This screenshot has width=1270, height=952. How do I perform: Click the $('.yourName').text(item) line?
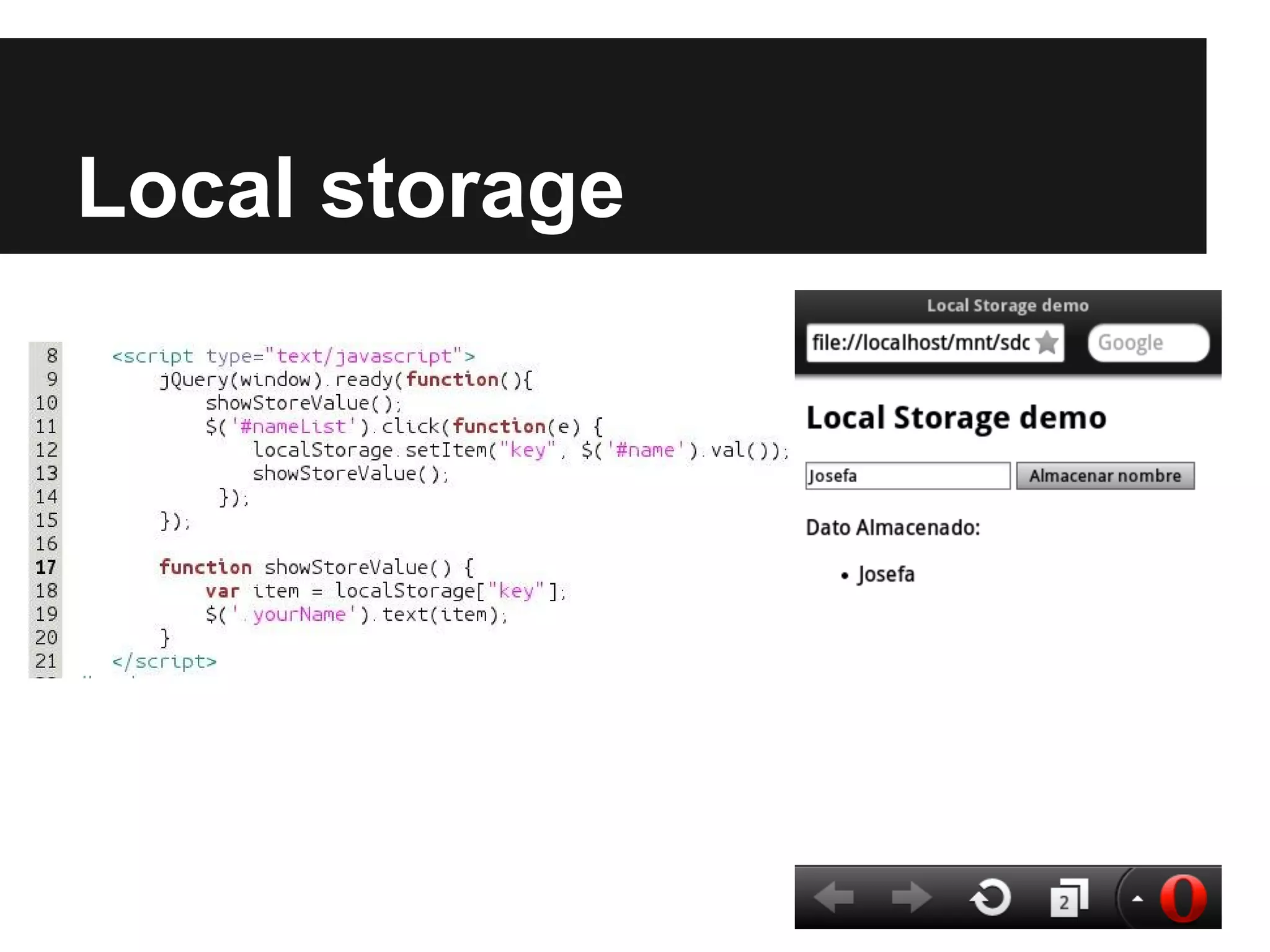(357, 614)
